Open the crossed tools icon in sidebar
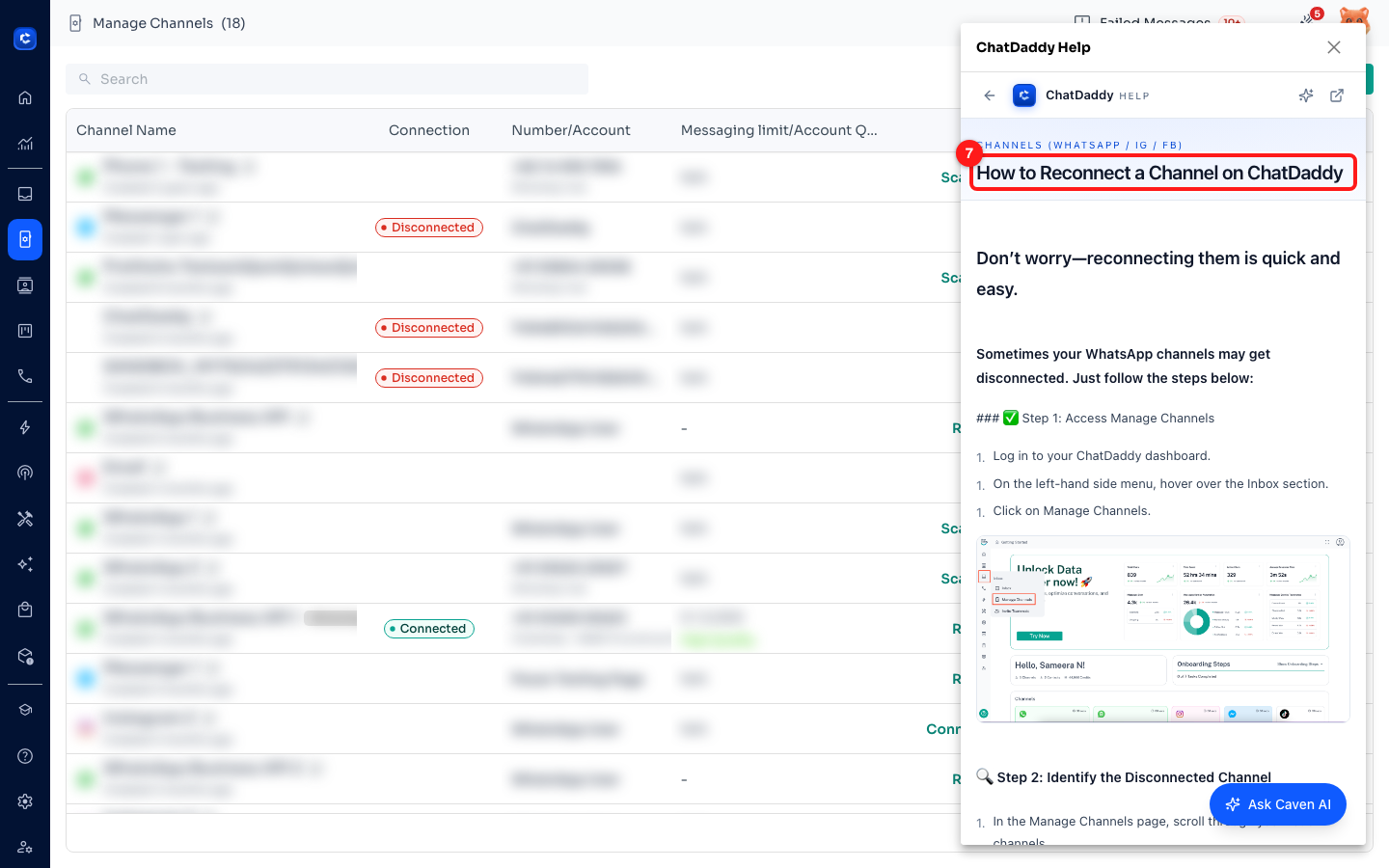 click(25, 519)
